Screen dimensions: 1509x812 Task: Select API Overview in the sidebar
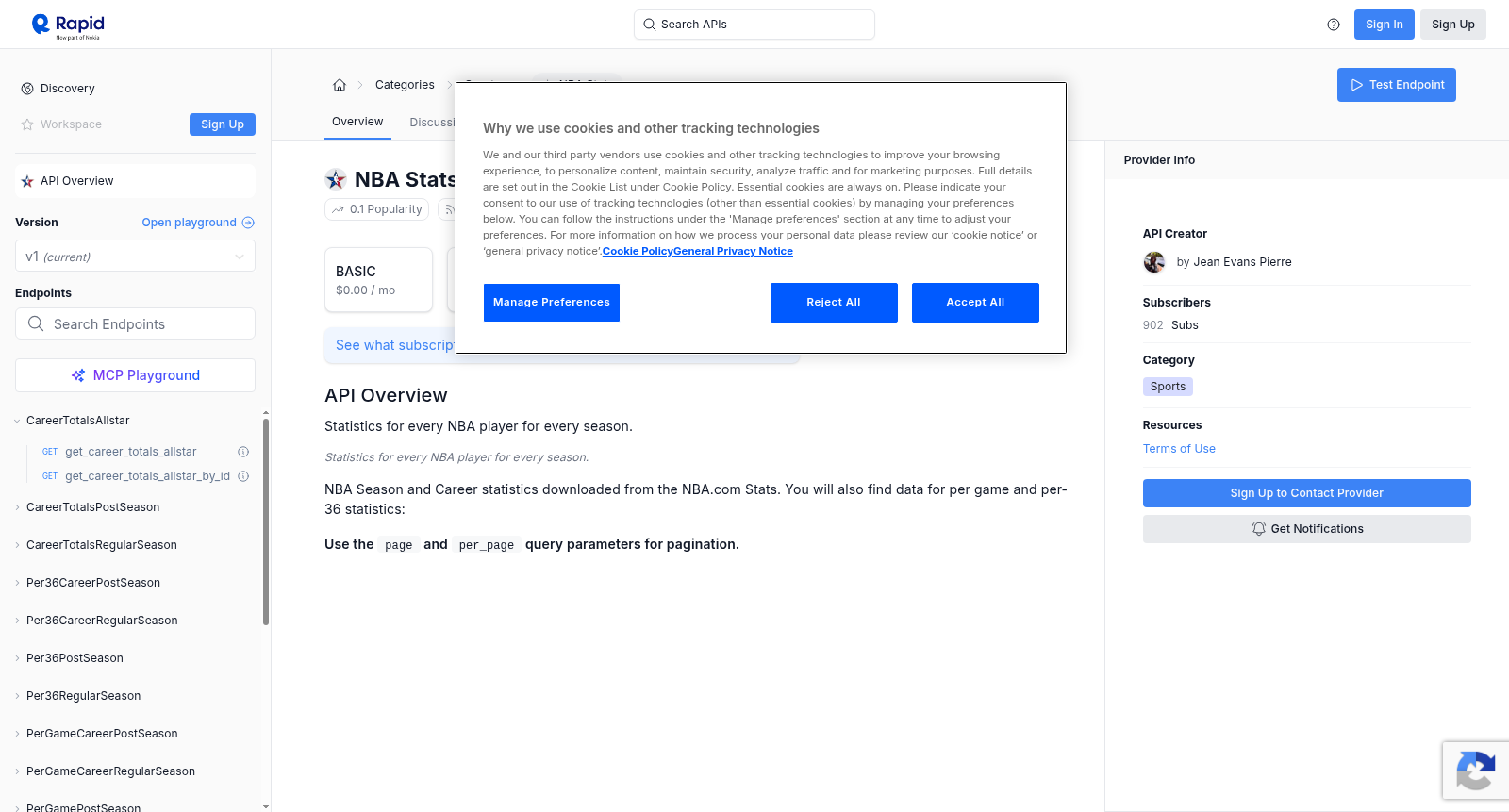[135, 181]
